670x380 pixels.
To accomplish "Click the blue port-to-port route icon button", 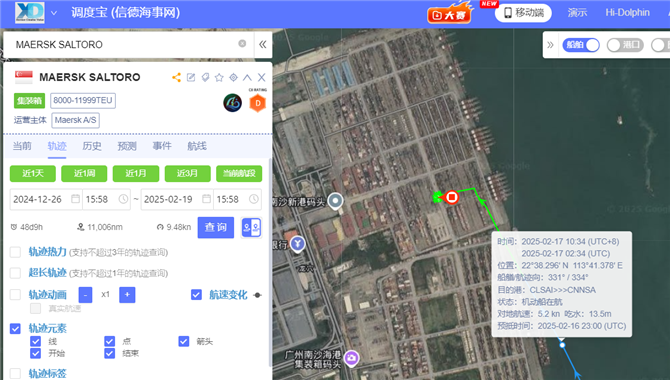I will tap(251, 227).
